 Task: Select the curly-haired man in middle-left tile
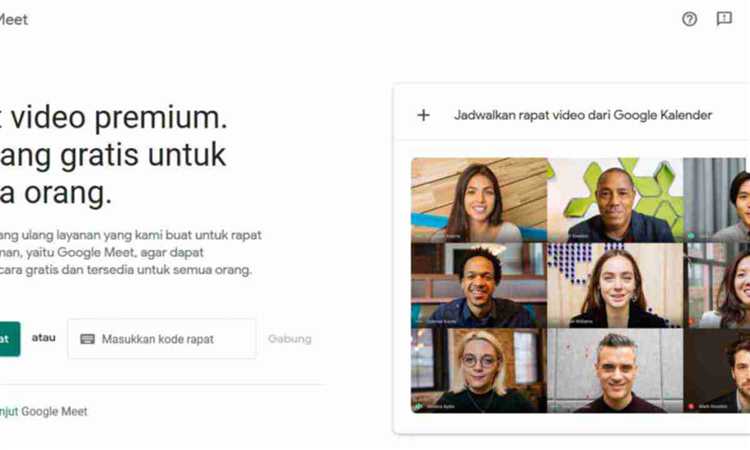click(x=479, y=285)
